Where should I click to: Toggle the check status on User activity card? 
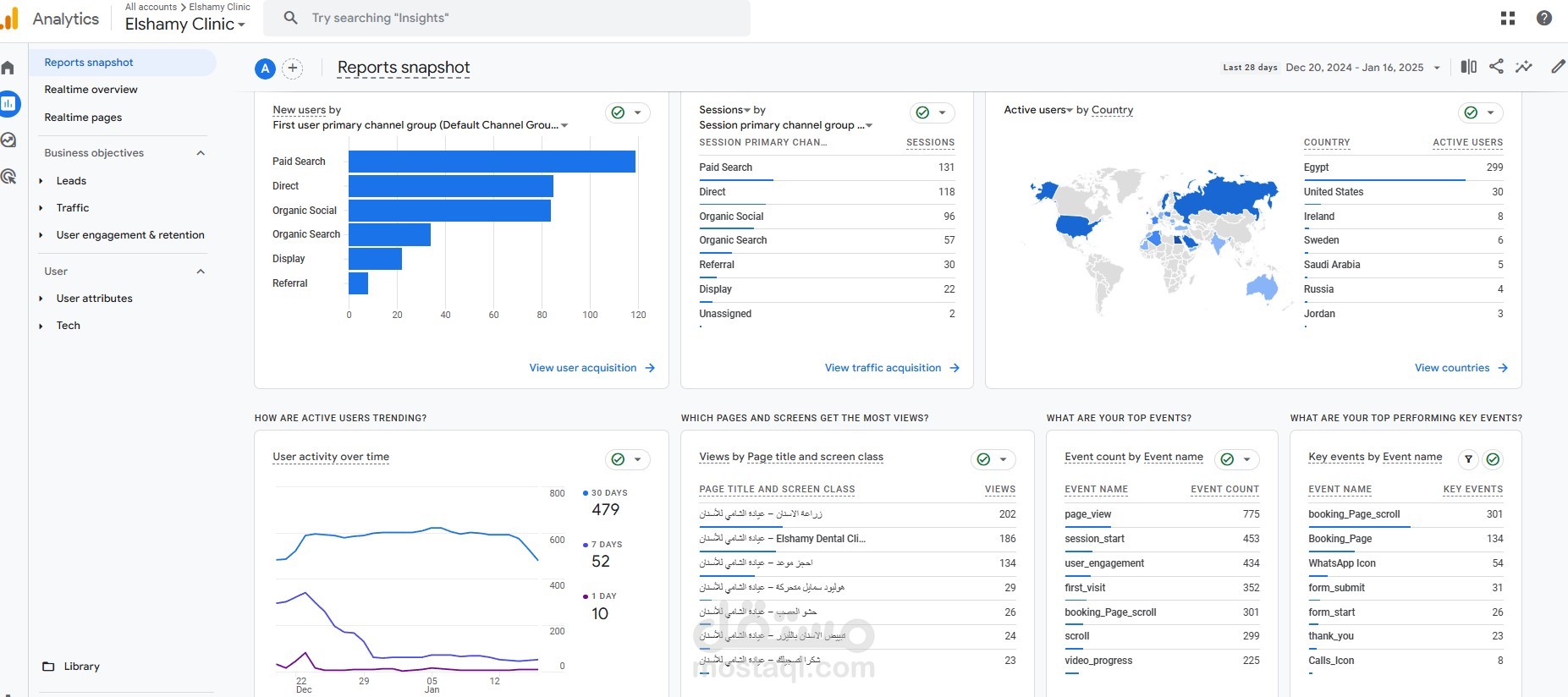(x=627, y=459)
